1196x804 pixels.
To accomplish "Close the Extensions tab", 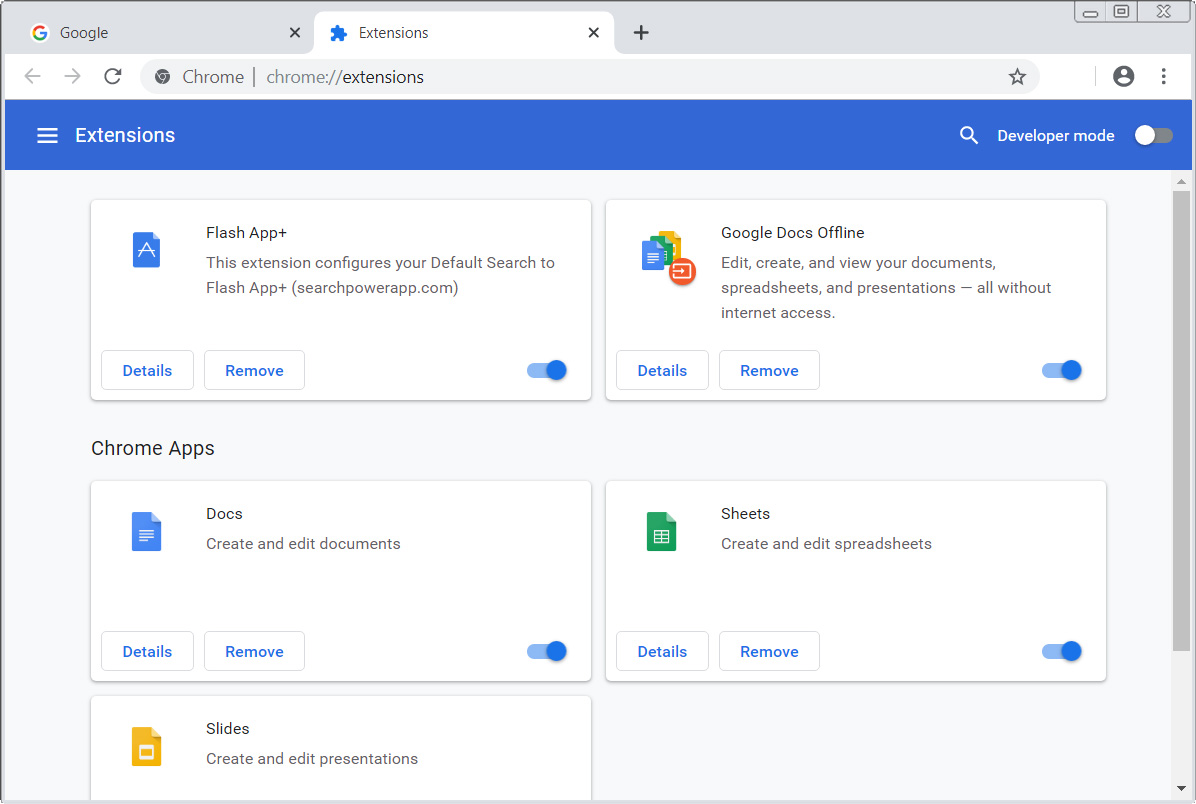I will [593, 33].
